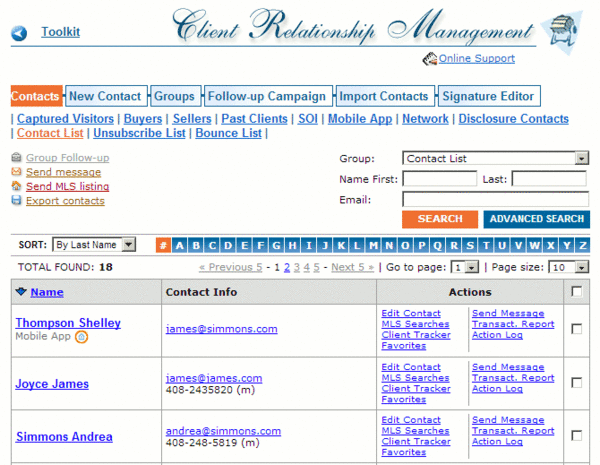This screenshot has height=465, width=600.
Task: Open the Groups tab
Action: pyautogui.click(x=175, y=96)
